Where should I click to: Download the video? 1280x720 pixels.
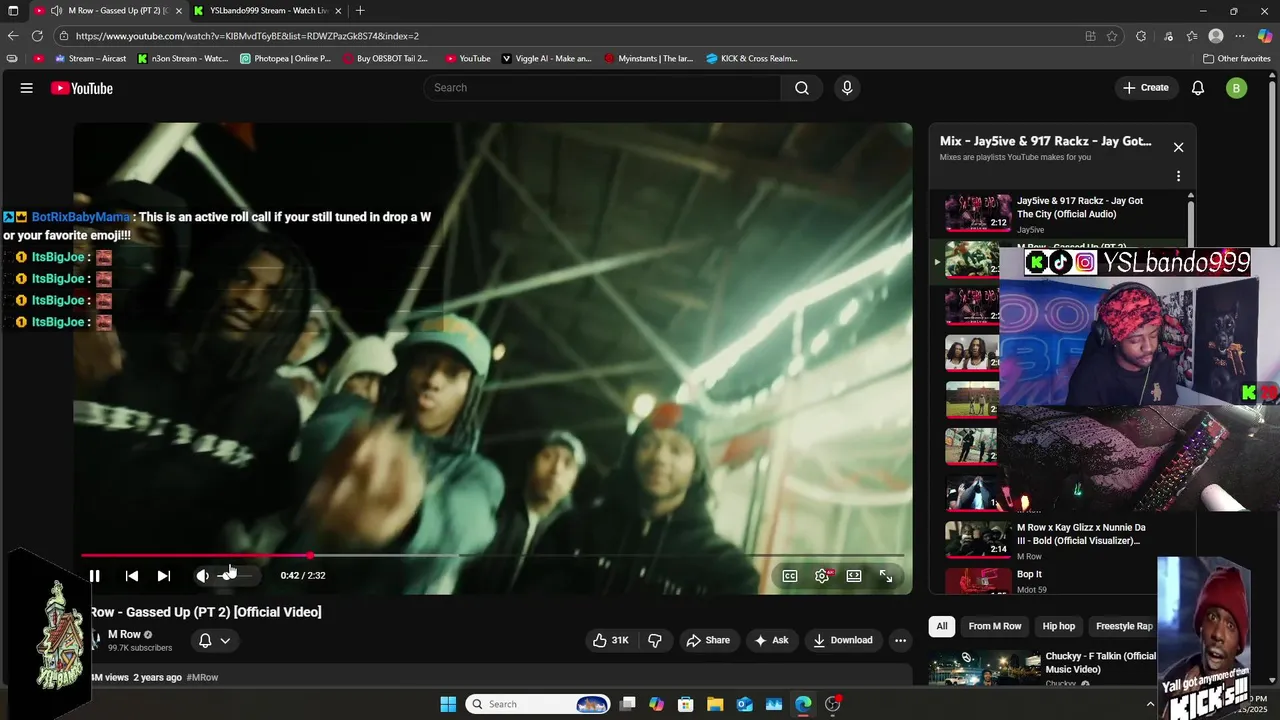843,640
